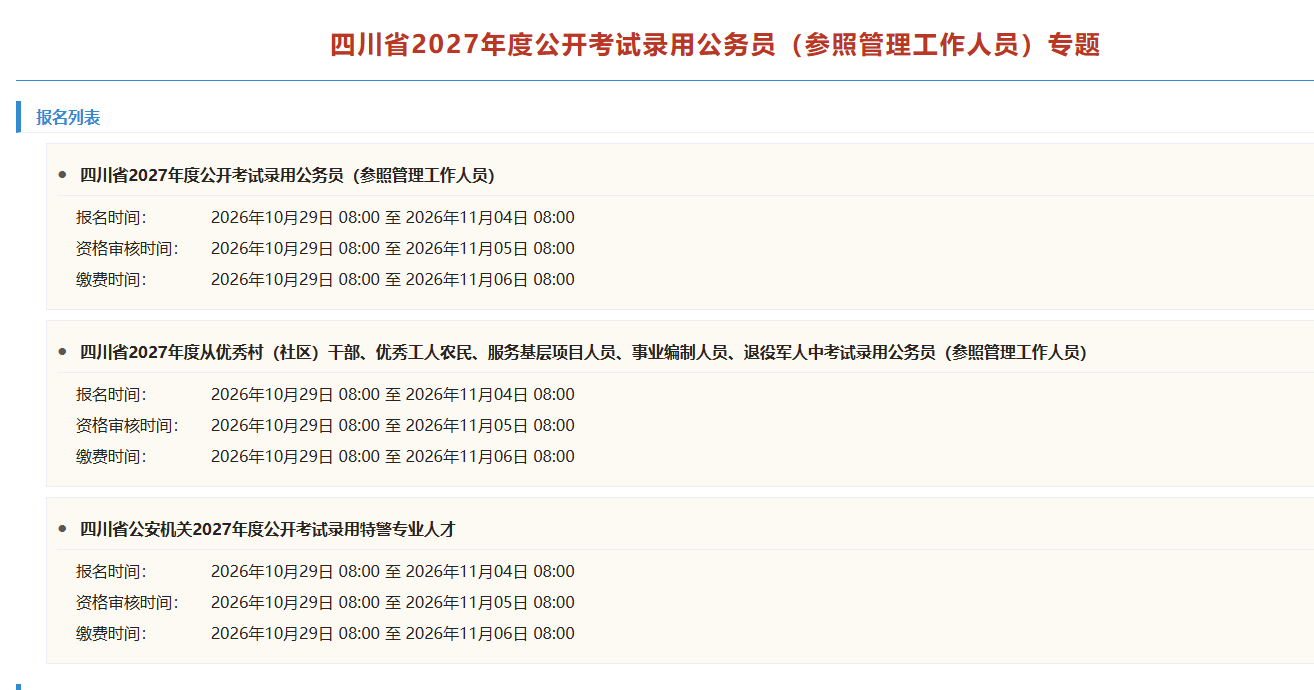
Task: Select the 资格审核时间 date range in 特警专业人才 entry
Action: tap(393, 603)
